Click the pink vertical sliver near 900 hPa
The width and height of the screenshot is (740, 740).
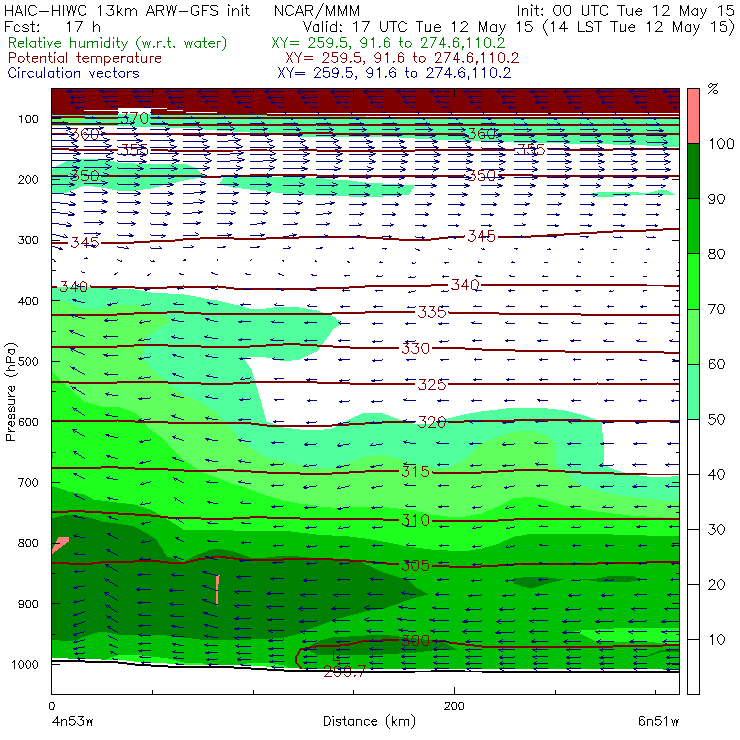pos(217,589)
